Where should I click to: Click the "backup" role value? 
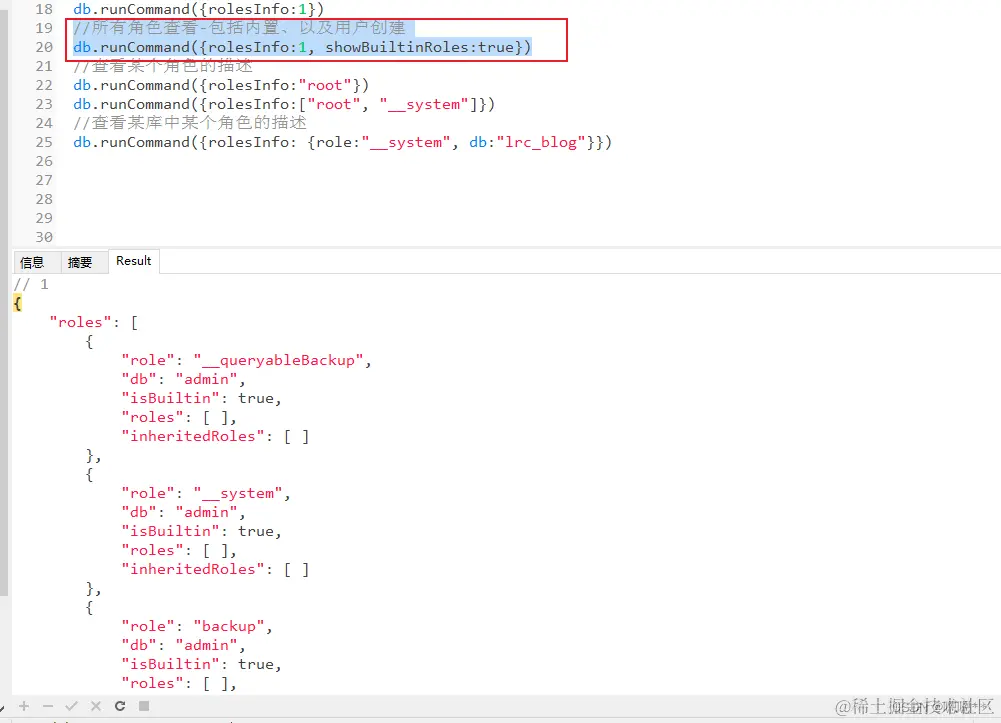229,626
